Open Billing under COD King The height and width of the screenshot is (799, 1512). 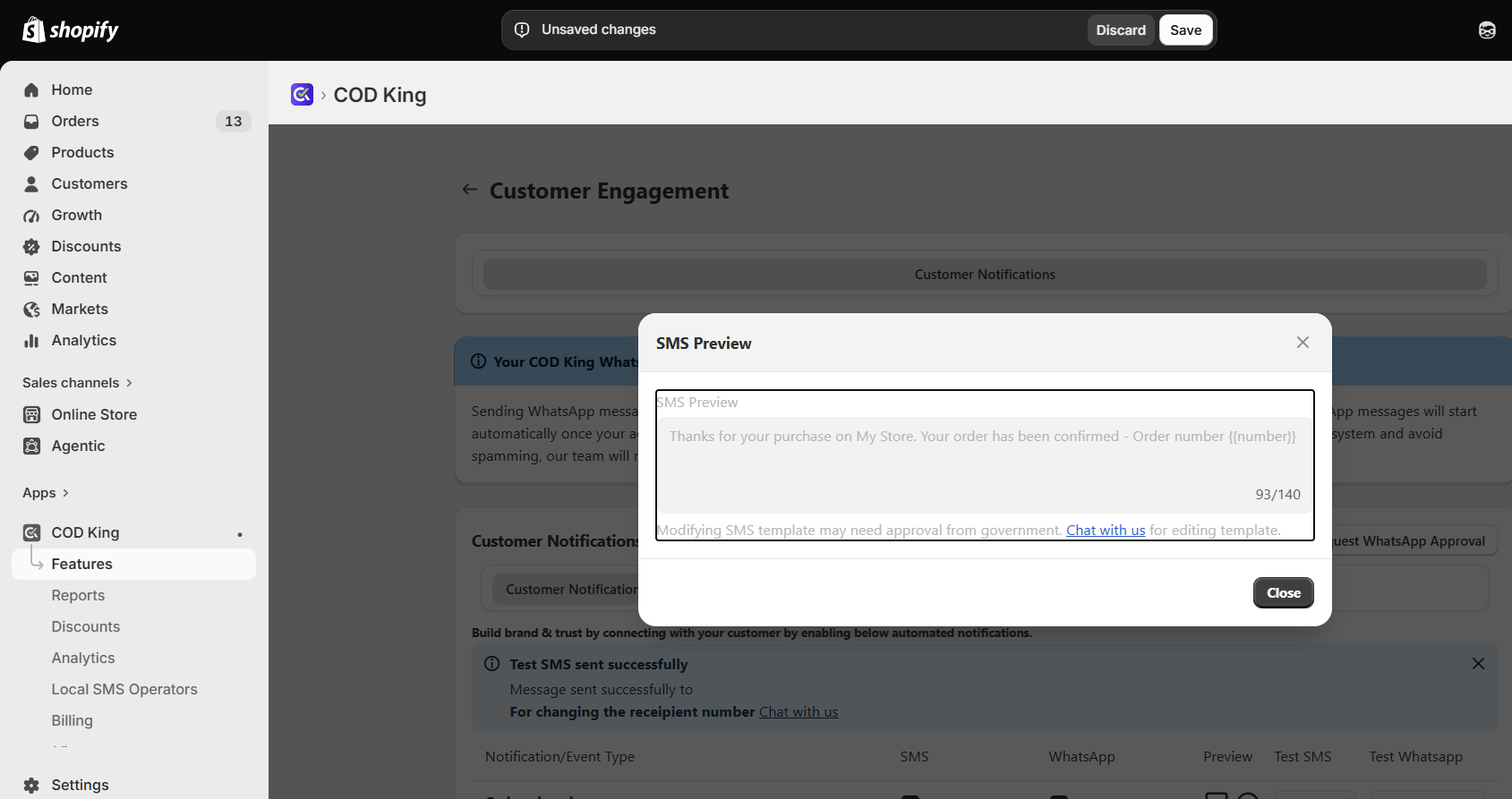point(72,720)
